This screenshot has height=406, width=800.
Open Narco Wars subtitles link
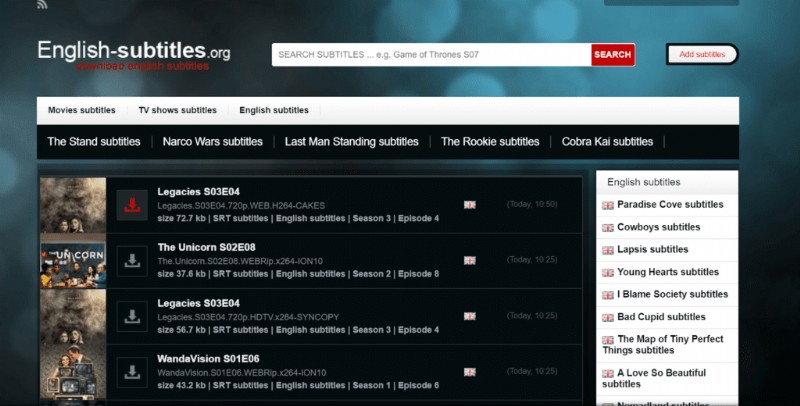pos(213,142)
